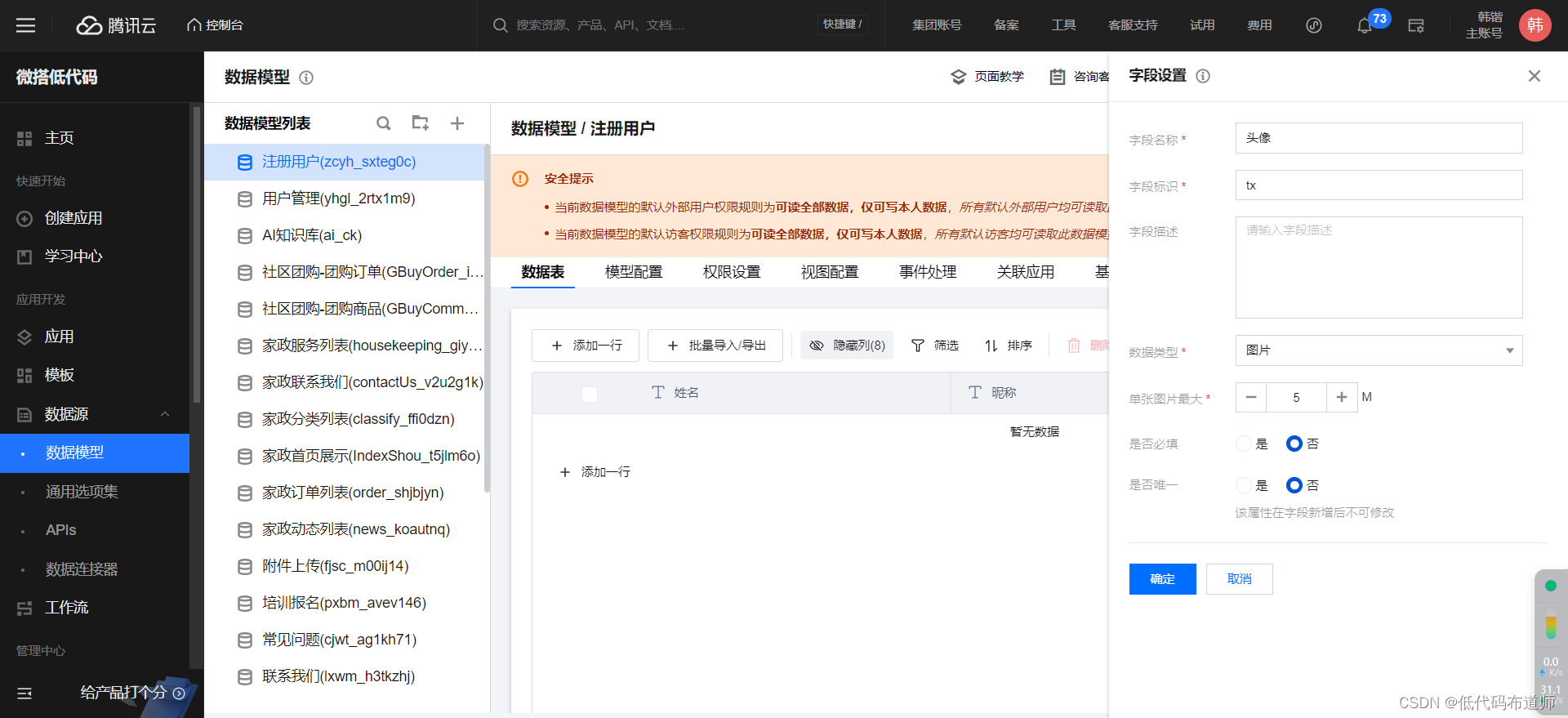Open the hamburger menu in the top bar
Viewport: 1568px width, 718px height.
point(25,25)
